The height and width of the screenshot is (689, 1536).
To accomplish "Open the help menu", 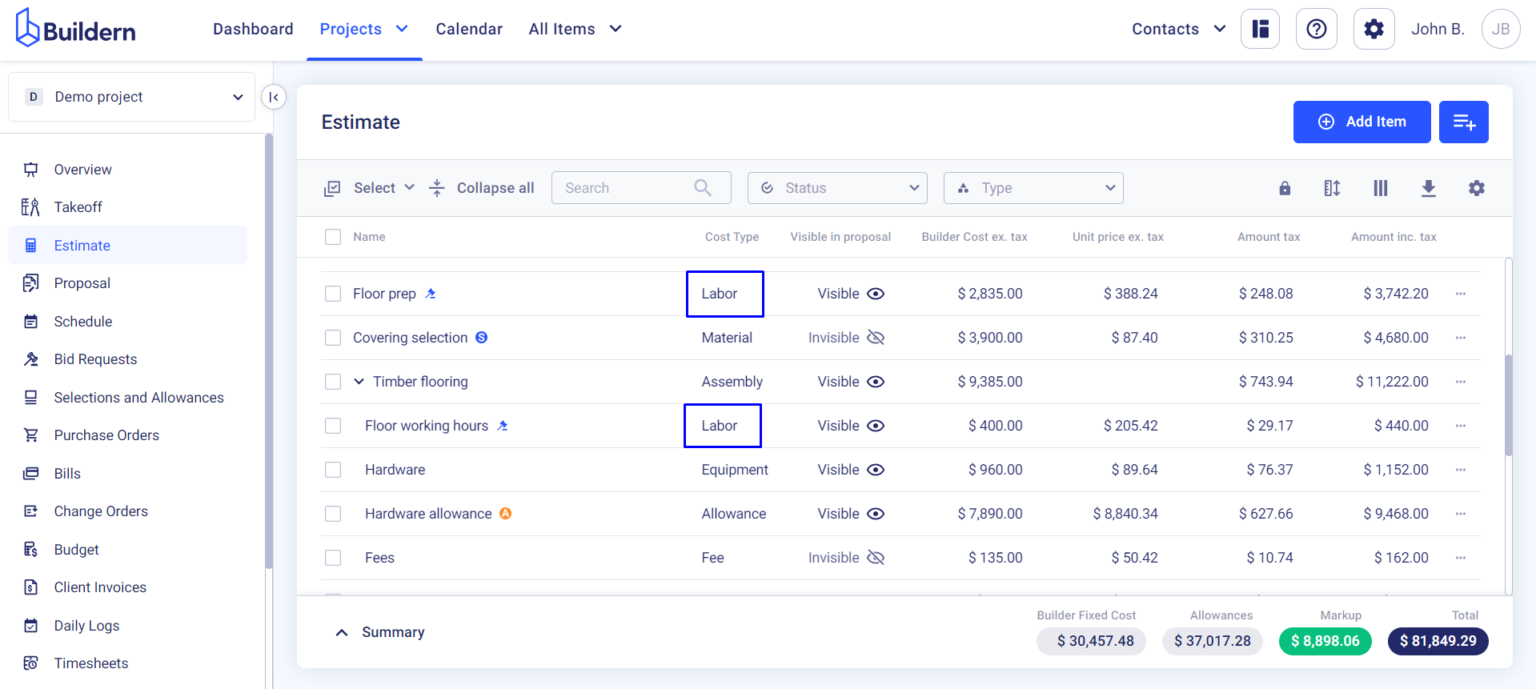I will coord(1316,29).
